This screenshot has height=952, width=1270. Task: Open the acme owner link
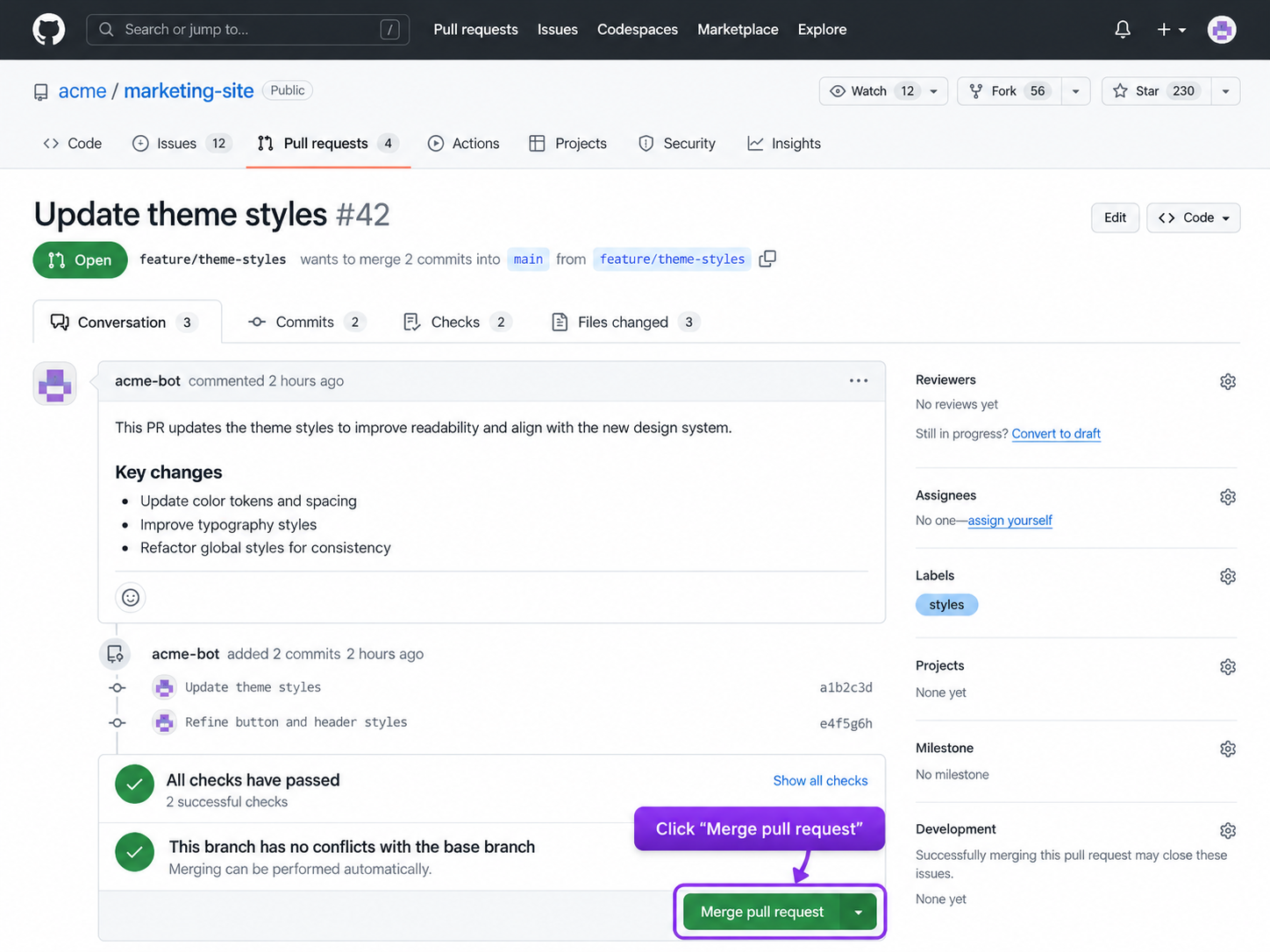point(82,91)
